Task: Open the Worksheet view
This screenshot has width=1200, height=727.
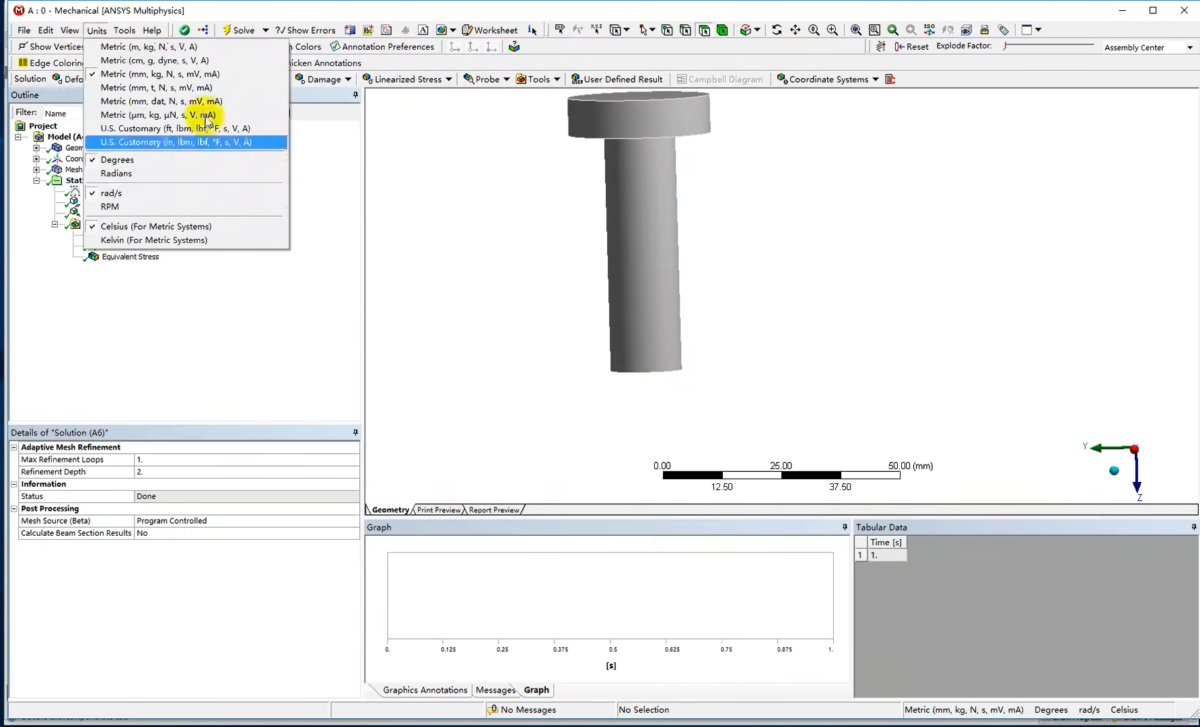Action: (x=490, y=30)
